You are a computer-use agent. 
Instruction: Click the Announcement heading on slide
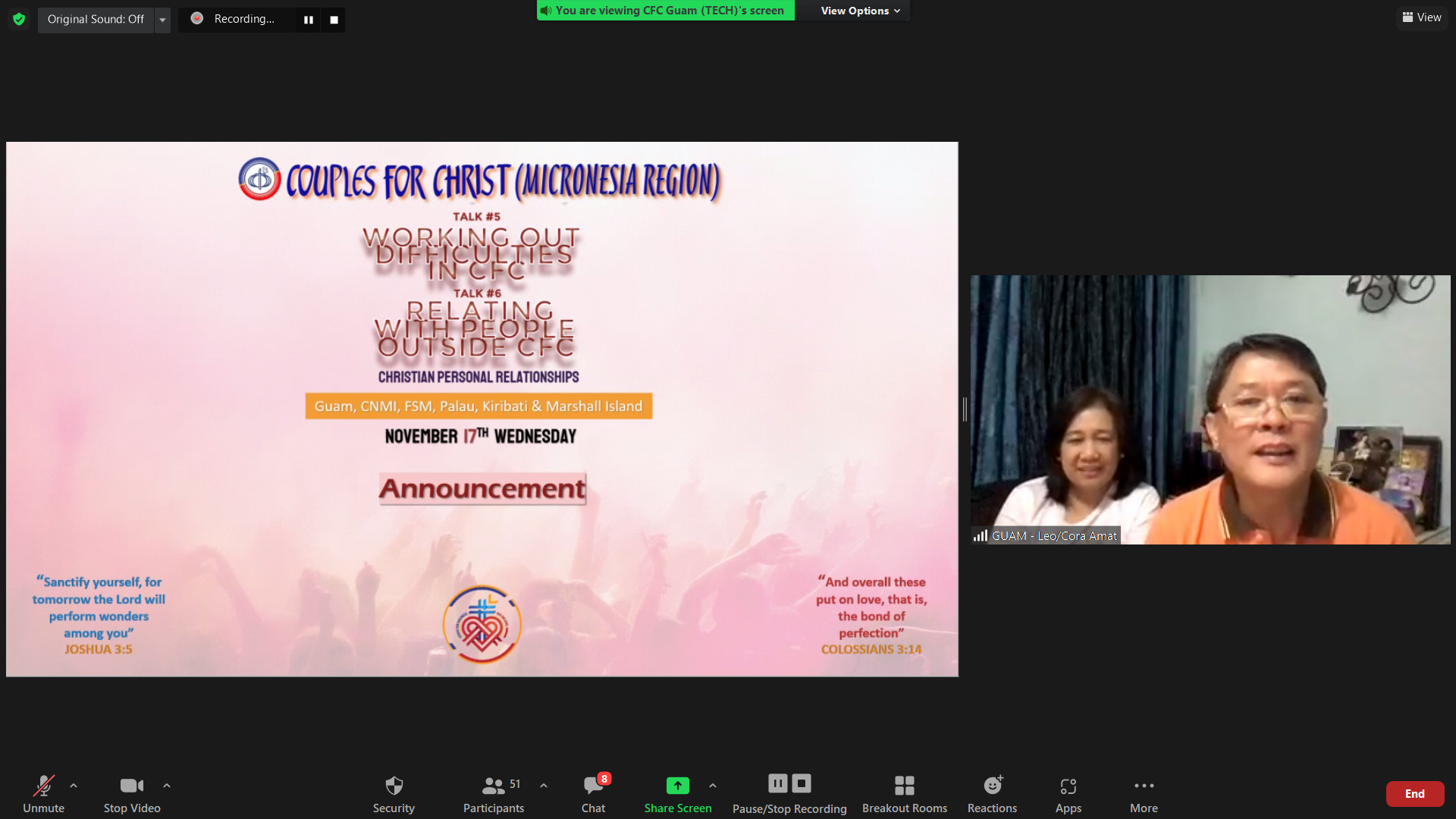click(482, 488)
